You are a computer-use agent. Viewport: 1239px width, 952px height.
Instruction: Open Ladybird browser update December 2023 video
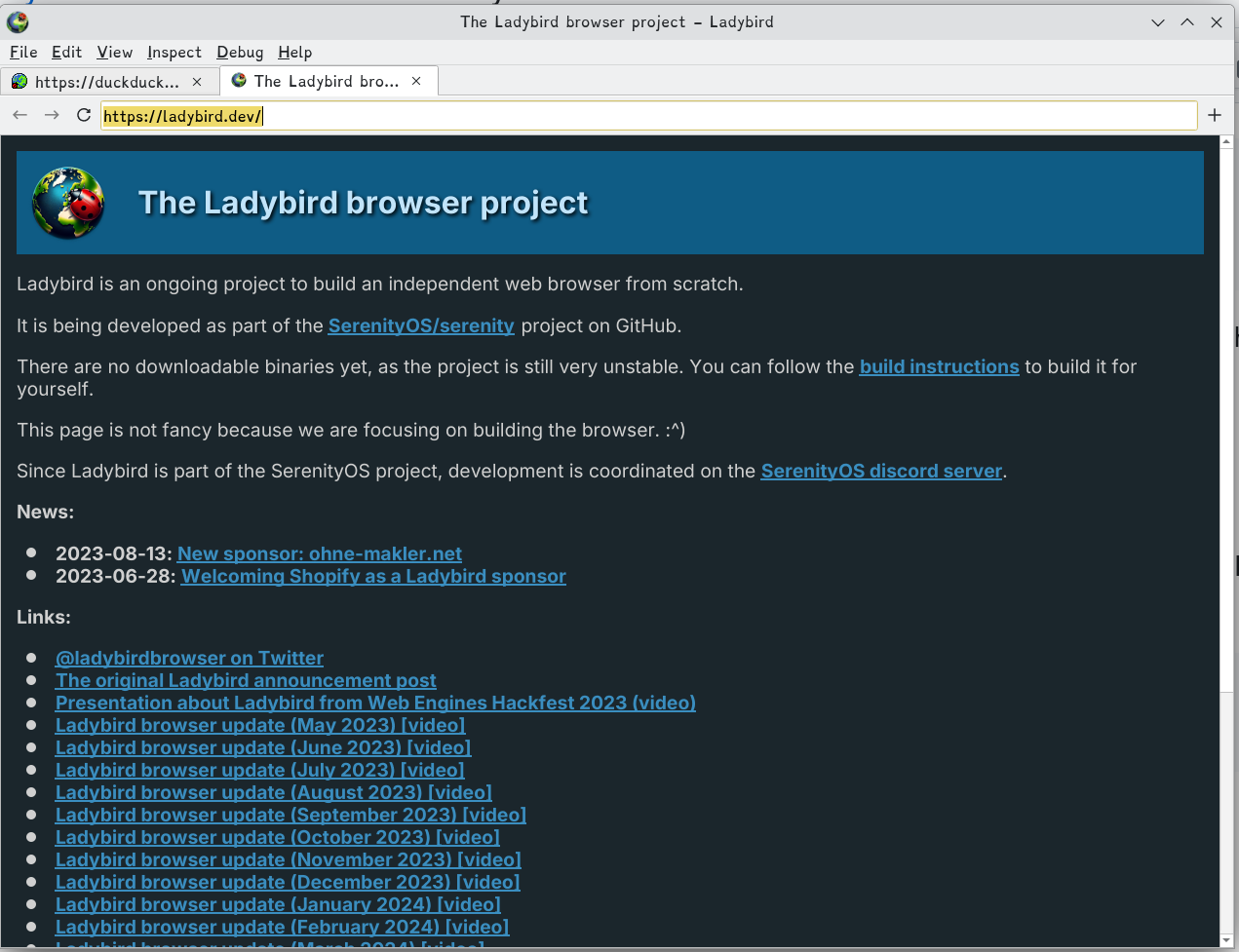(288, 882)
